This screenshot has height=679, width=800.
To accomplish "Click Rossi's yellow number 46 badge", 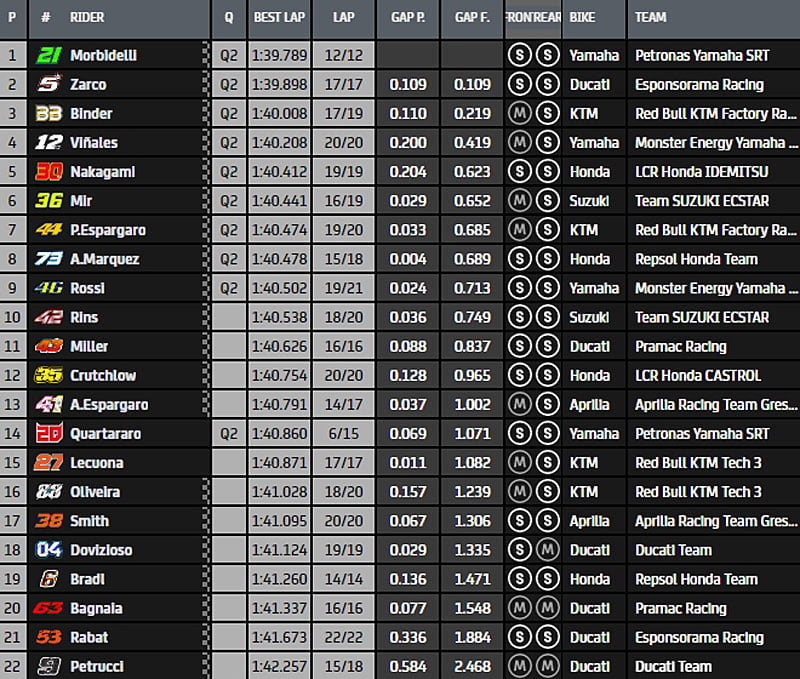I will click(47, 288).
